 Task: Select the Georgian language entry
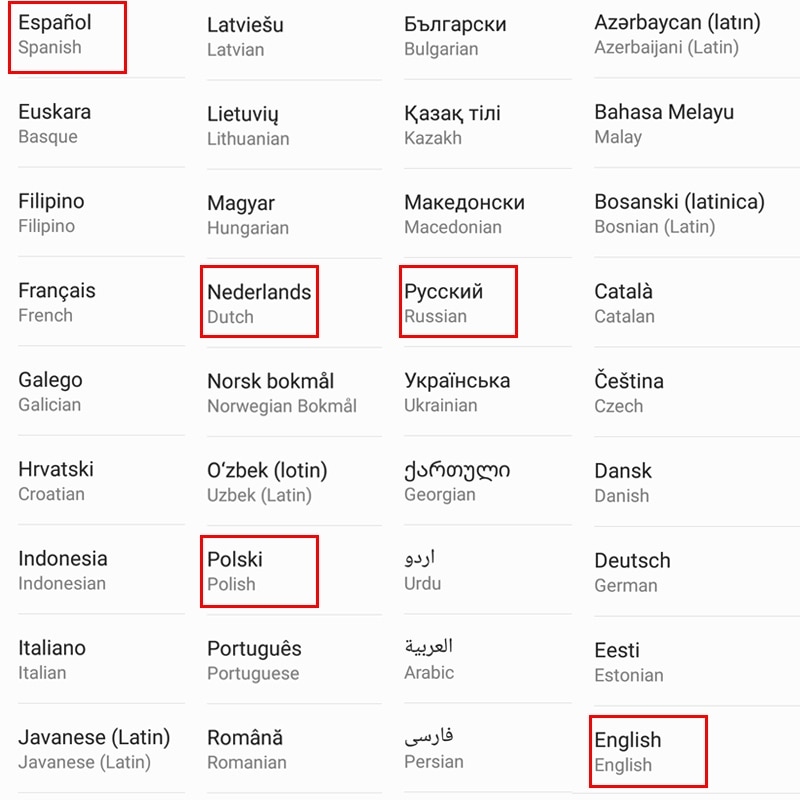pyautogui.click(x=488, y=481)
